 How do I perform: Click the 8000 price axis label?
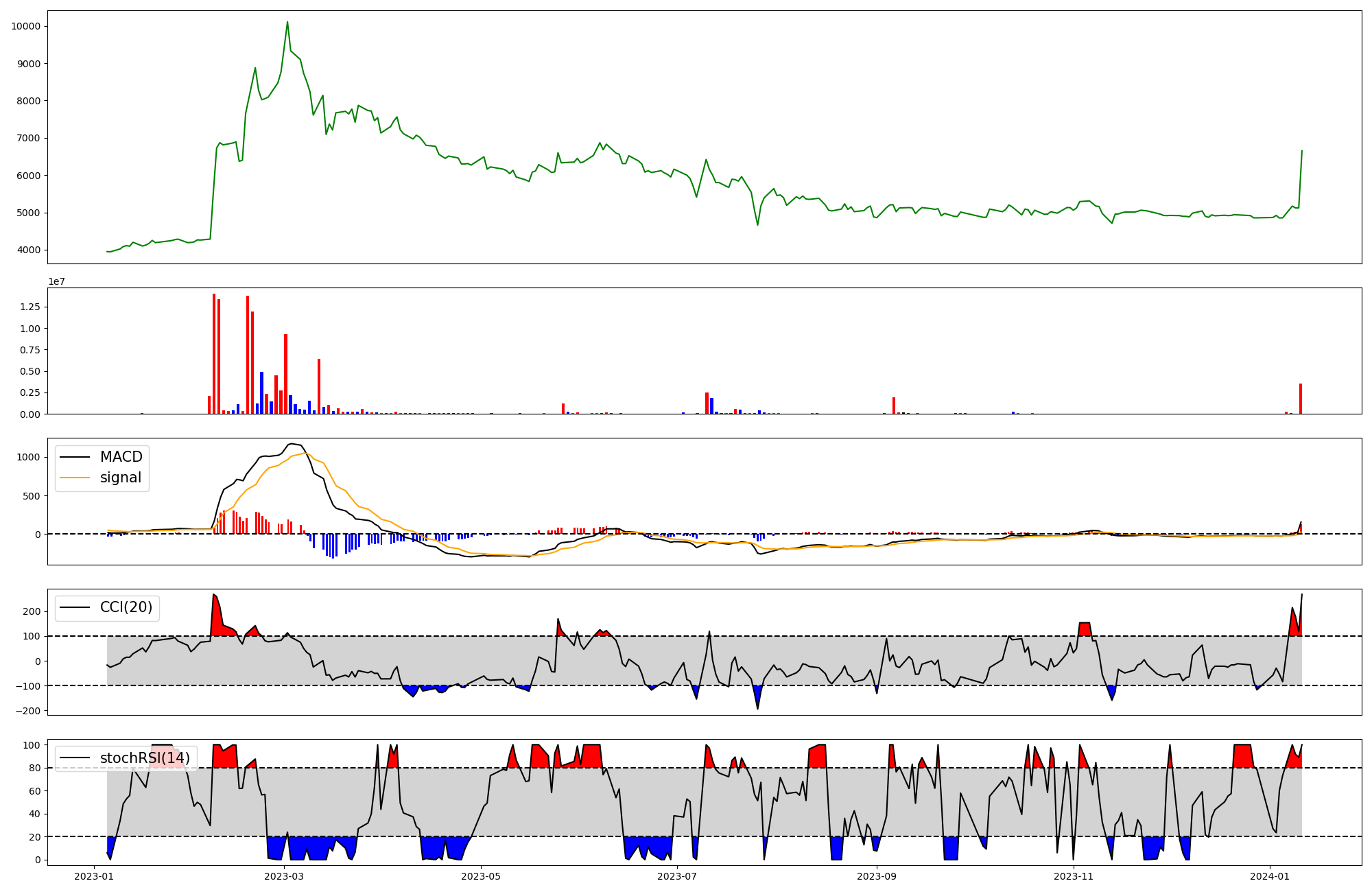28,101
